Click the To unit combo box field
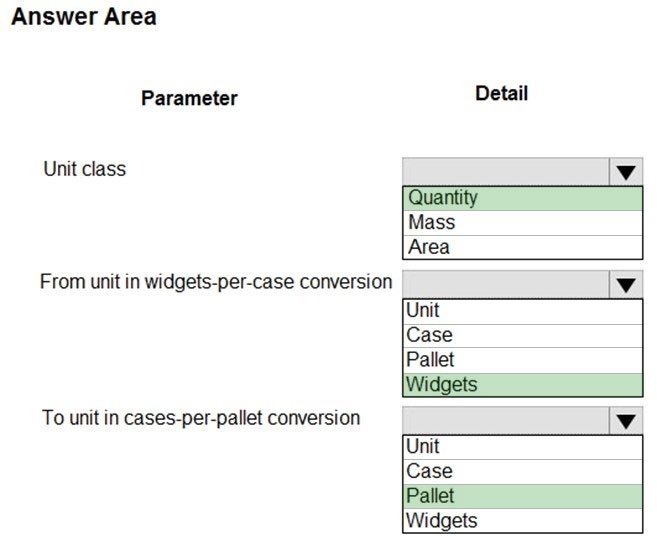Viewport: 657px width, 546px height. pos(506,421)
